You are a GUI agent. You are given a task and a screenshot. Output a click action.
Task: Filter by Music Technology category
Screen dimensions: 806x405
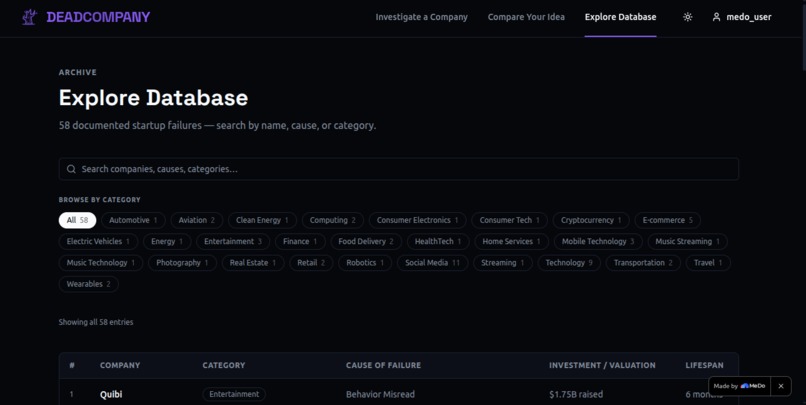[x=101, y=263]
